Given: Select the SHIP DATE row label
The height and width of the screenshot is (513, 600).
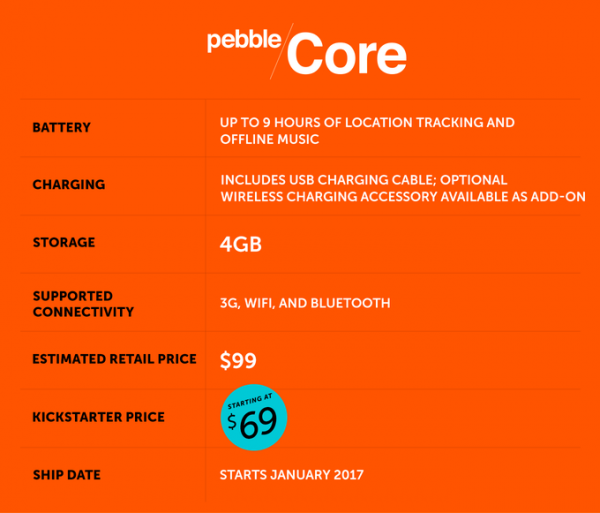Looking at the screenshot, I should point(66,474).
